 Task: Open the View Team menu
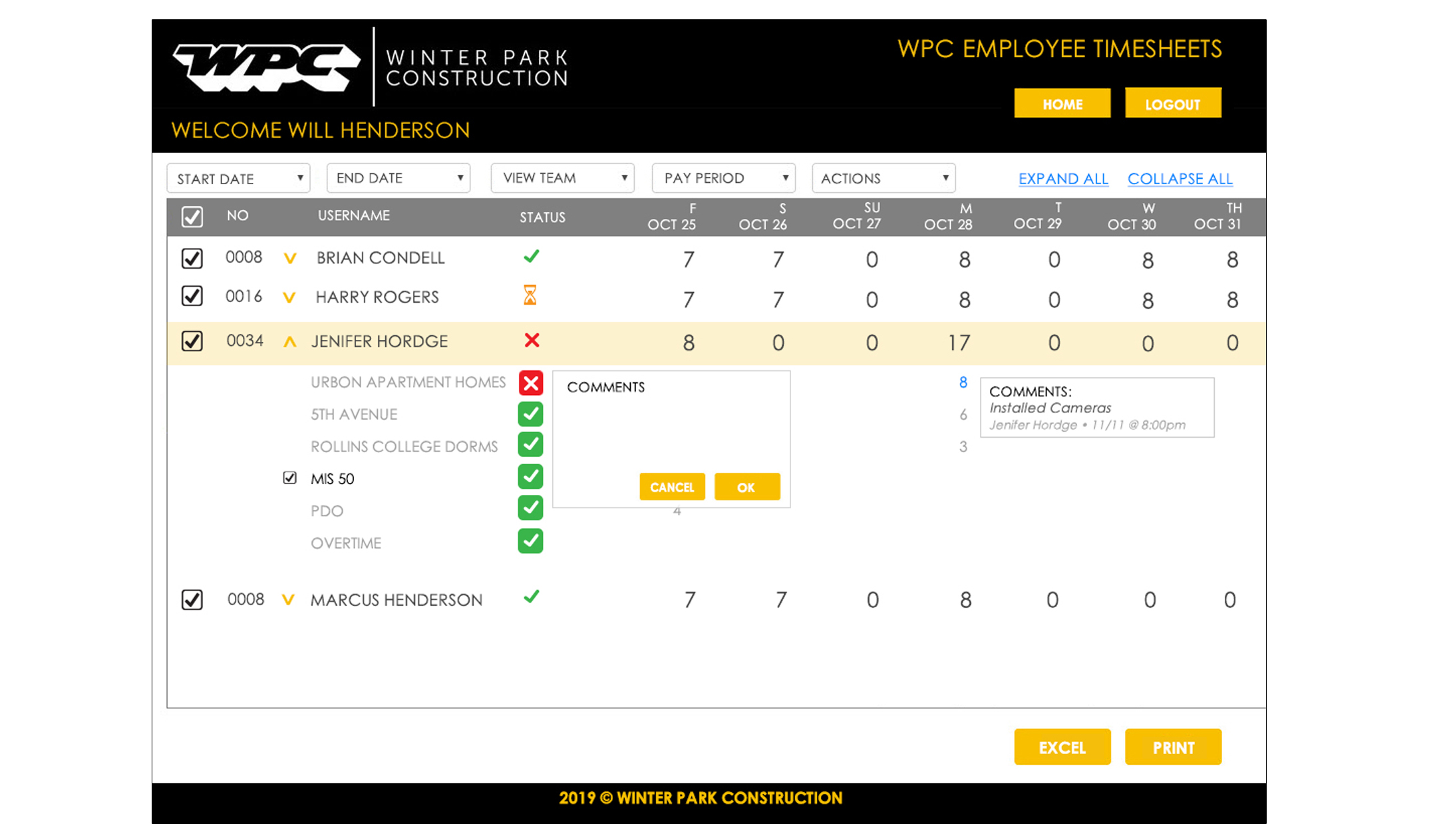(x=562, y=178)
